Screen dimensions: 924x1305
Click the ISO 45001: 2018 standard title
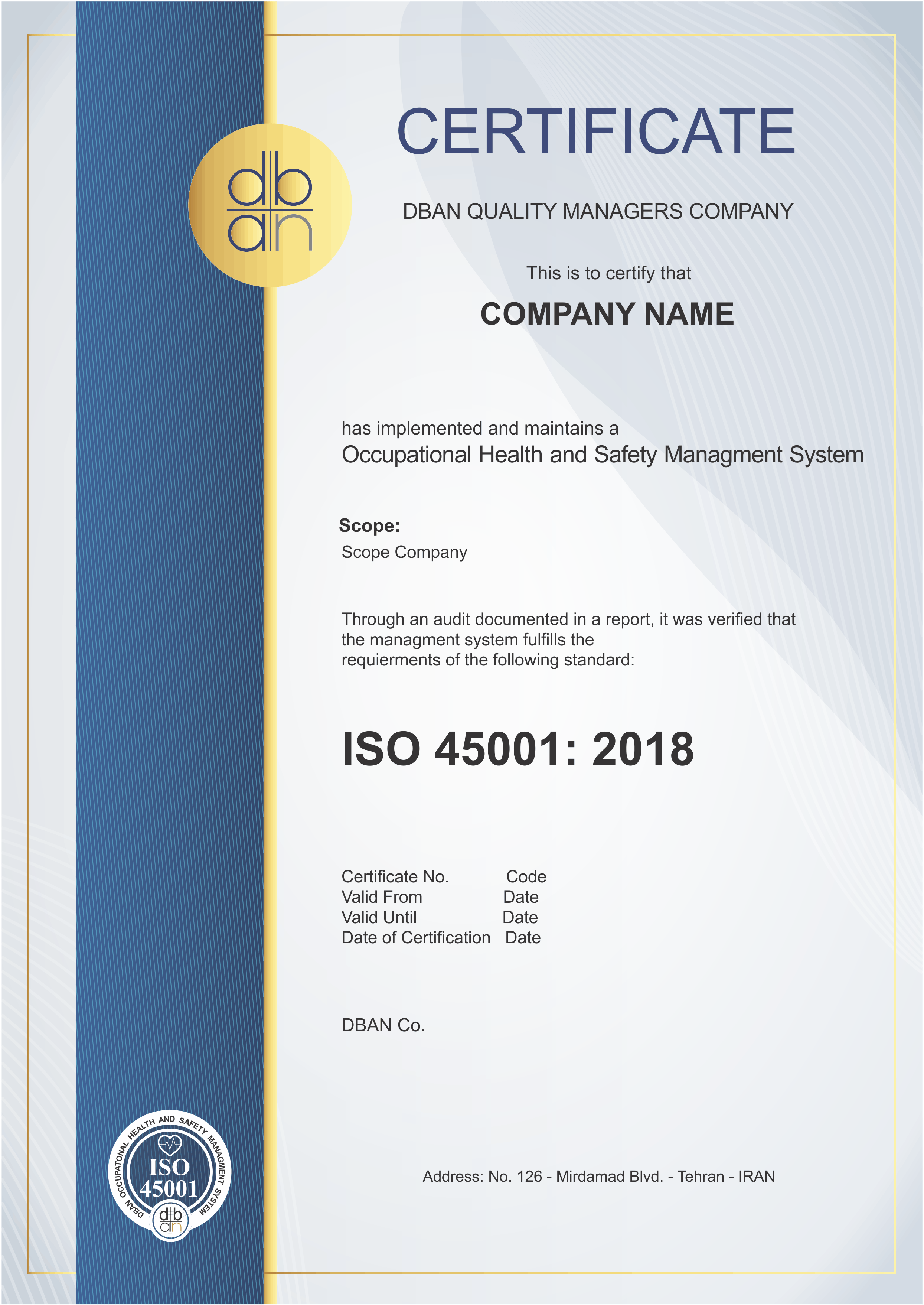click(518, 749)
